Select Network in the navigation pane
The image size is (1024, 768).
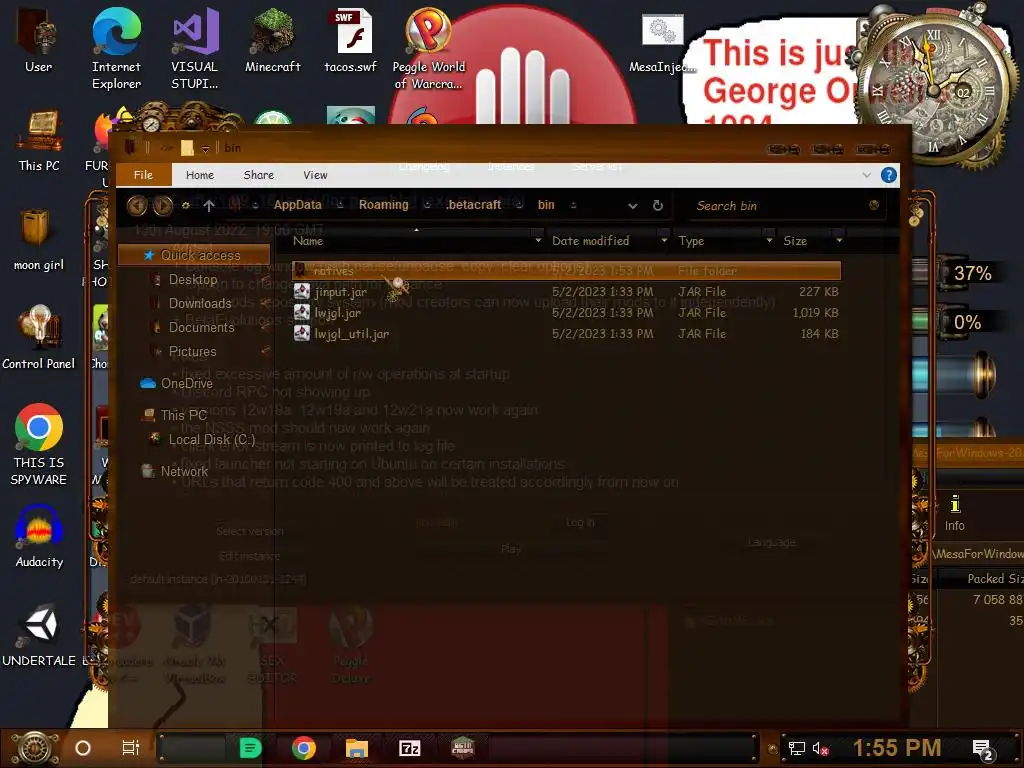184,472
